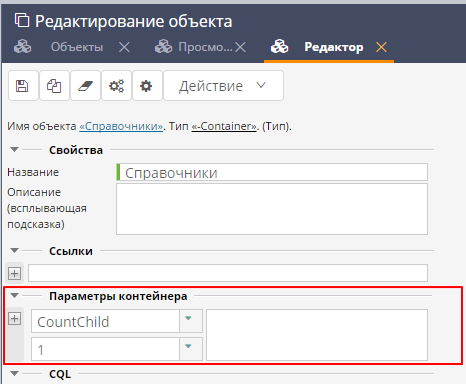Collapse the Ссылки section

(14, 250)
